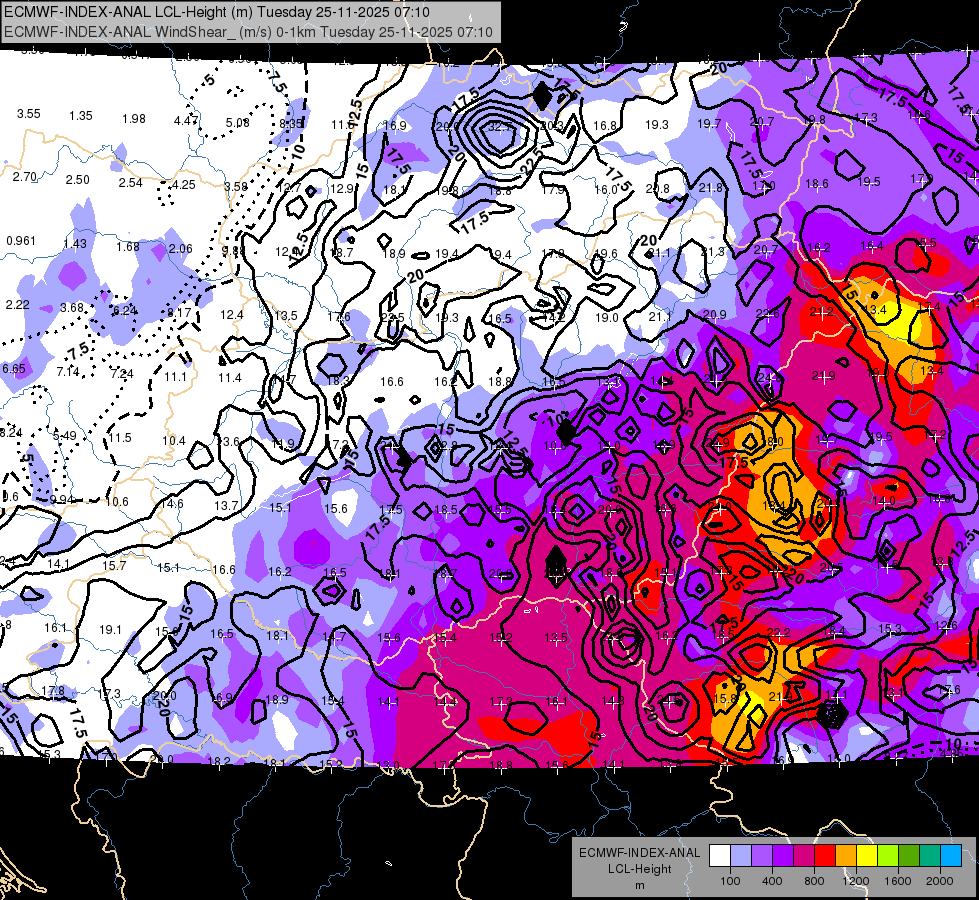The image size is (979, 900).
Task: Click the '2.22' wind shear value
Action: click(17, 305)
